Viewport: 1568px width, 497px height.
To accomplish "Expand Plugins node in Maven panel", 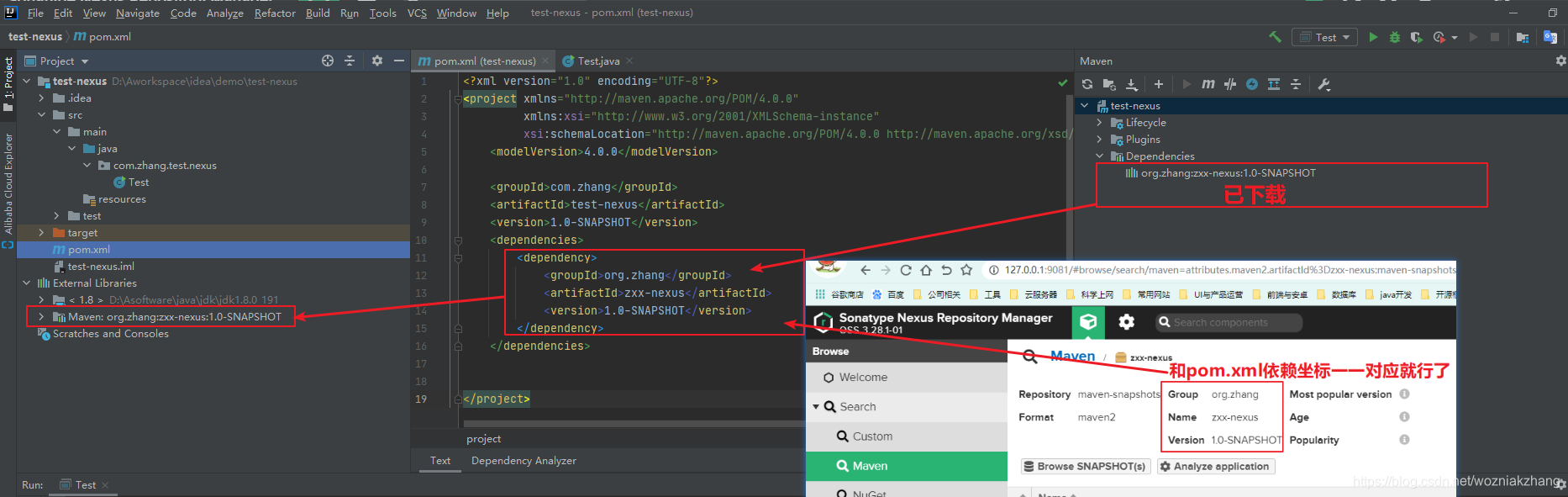I will pos(1099,139).
